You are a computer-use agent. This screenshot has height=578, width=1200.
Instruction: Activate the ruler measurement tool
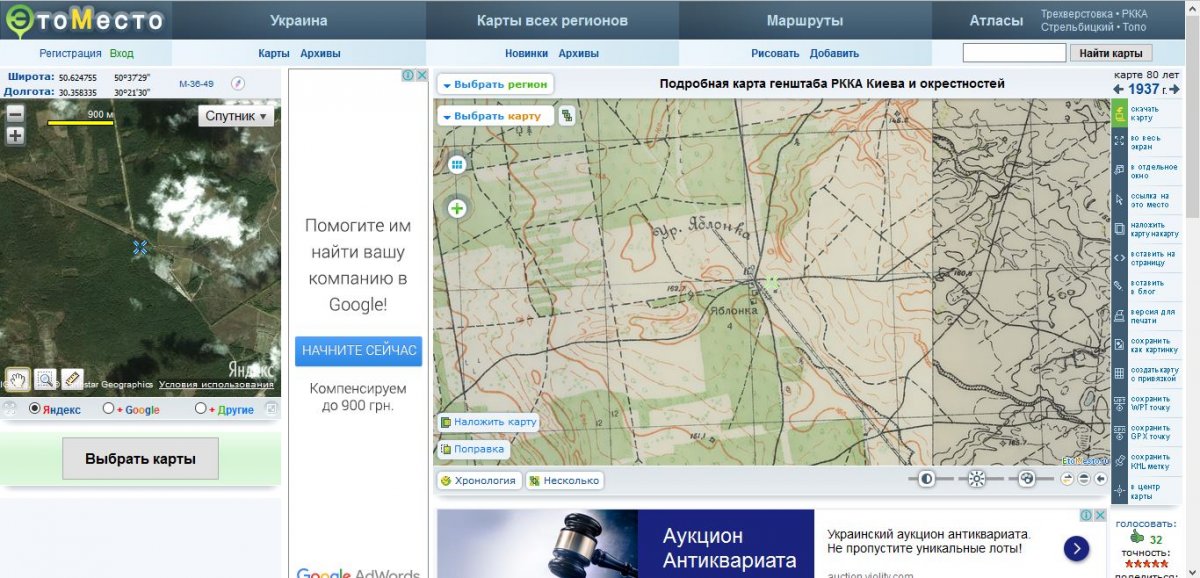coord(71,379)
